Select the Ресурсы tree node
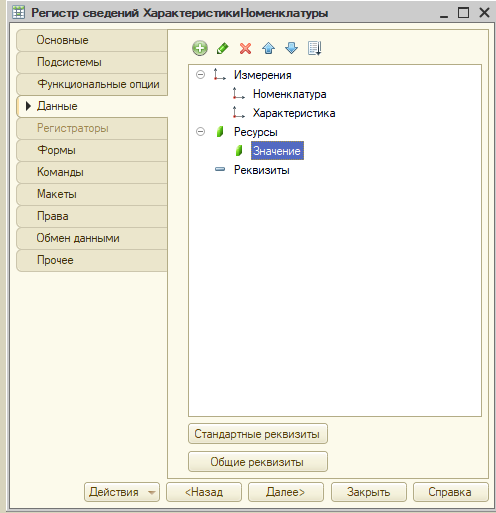Image resolution: width=496 pixels, height=513 pixels. pyautogui.click(x=256, y=132)
